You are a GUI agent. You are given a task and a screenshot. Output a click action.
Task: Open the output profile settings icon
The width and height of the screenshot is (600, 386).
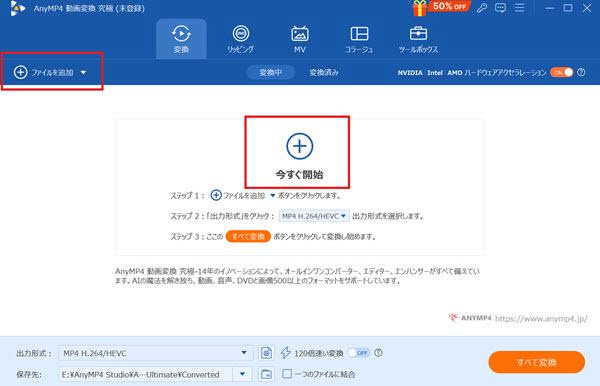pos(266,353)
